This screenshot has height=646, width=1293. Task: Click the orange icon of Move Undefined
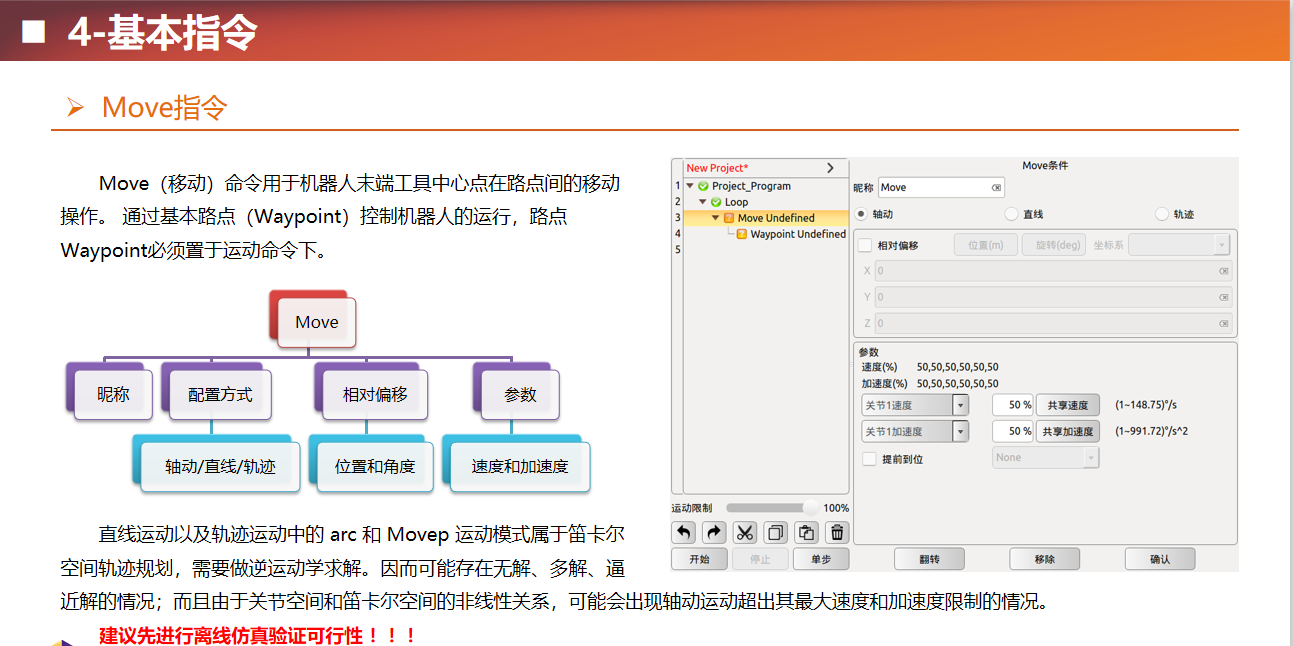pos(729,218)
